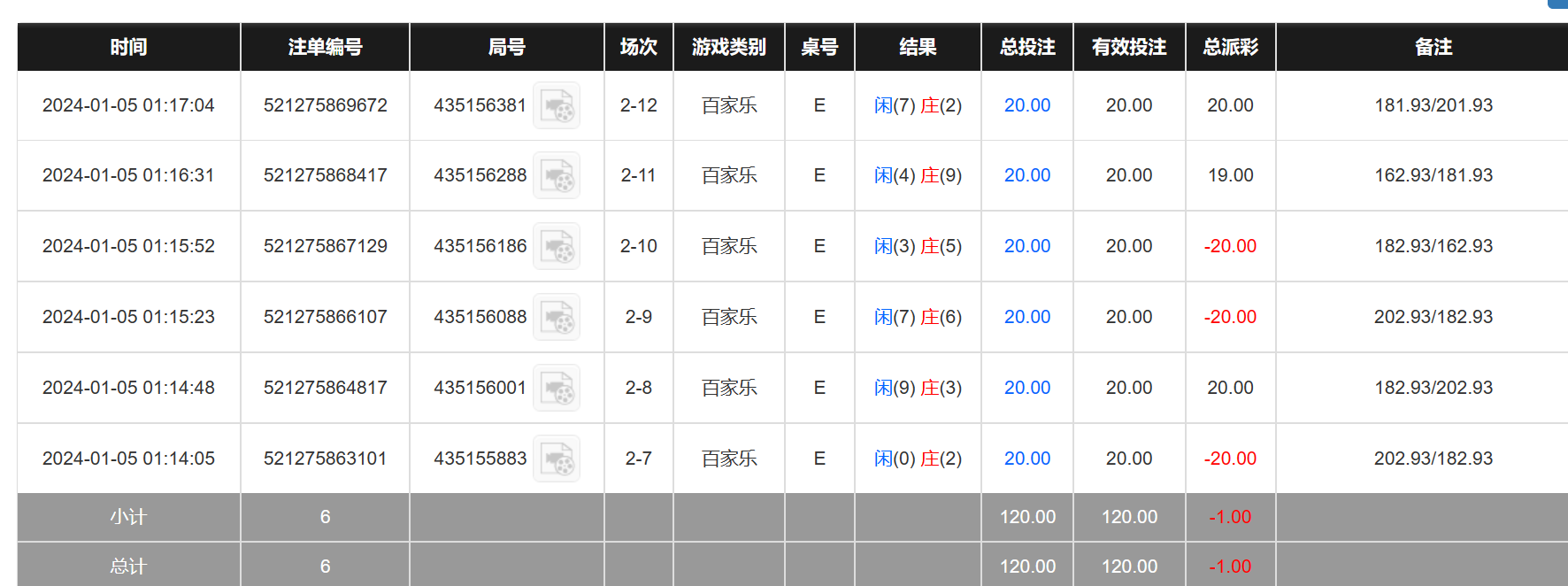
Task: Open video replay for round 435155883
Action: pyautogui.click(x=557, y=459)
